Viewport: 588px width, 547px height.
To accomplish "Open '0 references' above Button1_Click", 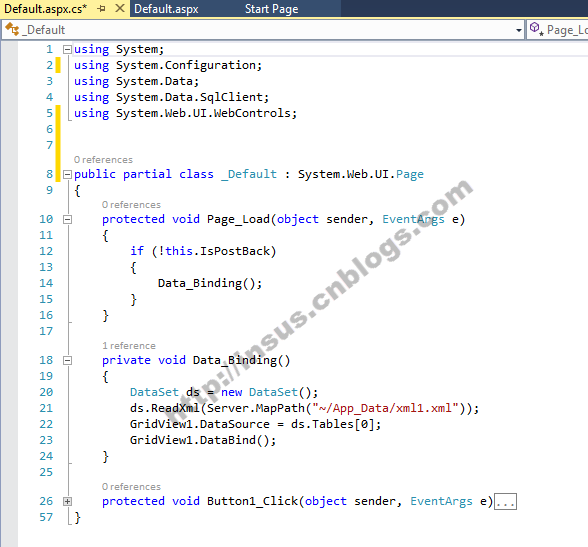I will click(x=131, y=487).
